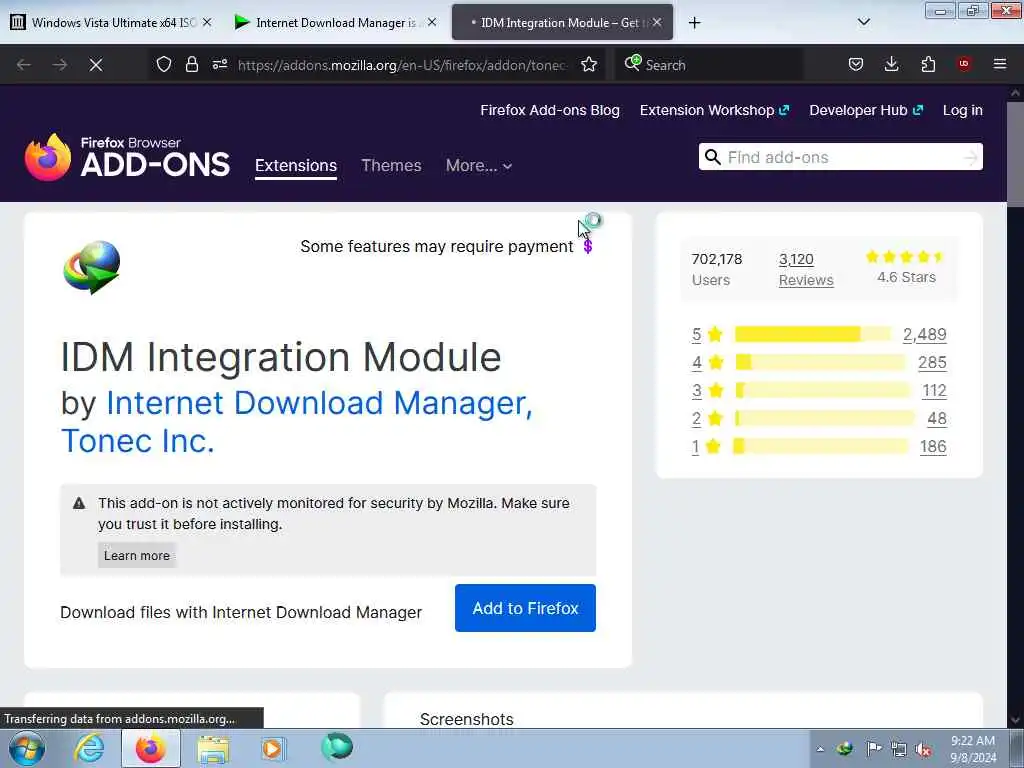Show the 285 four-star reviews
The height and width of the screenshot is (768, 1024).
(932, 362)
